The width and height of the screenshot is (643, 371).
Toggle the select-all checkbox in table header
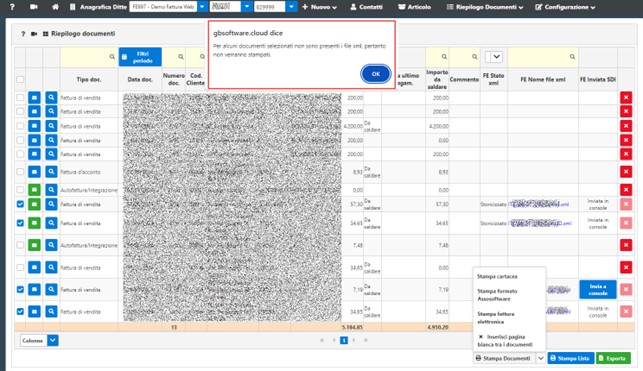(20, 80)
